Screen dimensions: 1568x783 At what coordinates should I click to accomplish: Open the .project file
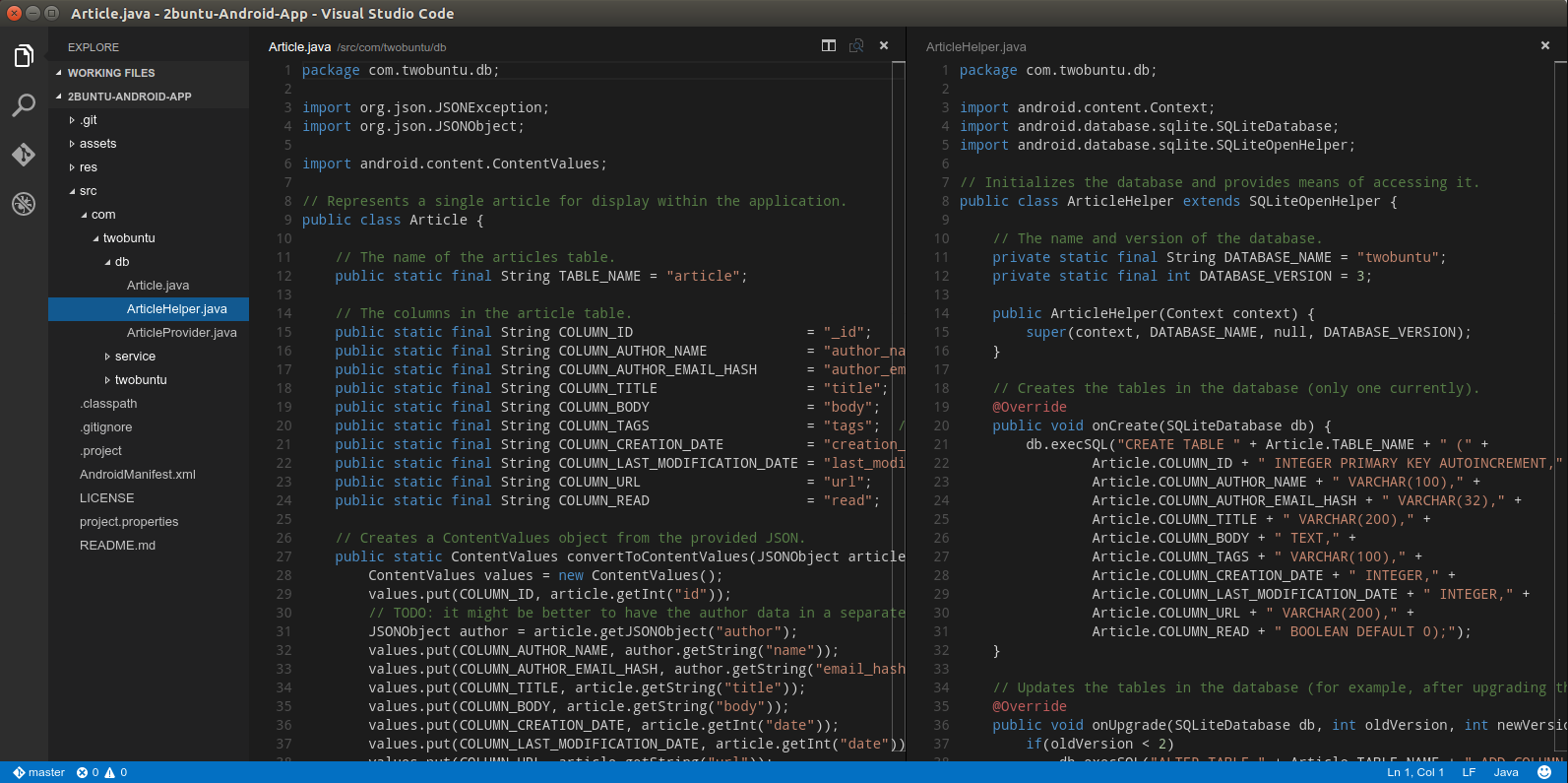point(149,451)
